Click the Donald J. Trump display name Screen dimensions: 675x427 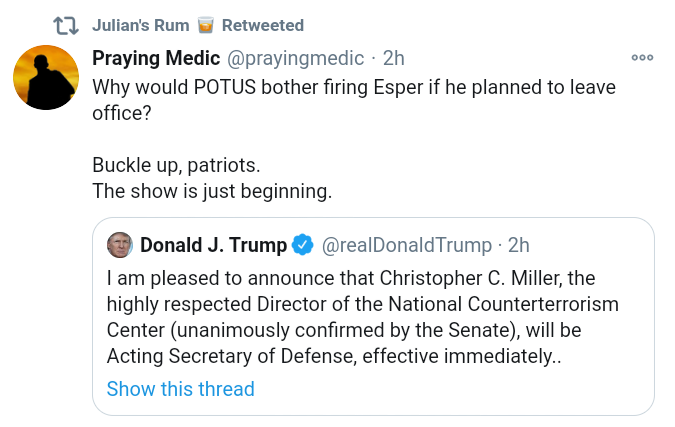[x=213, y=245]
